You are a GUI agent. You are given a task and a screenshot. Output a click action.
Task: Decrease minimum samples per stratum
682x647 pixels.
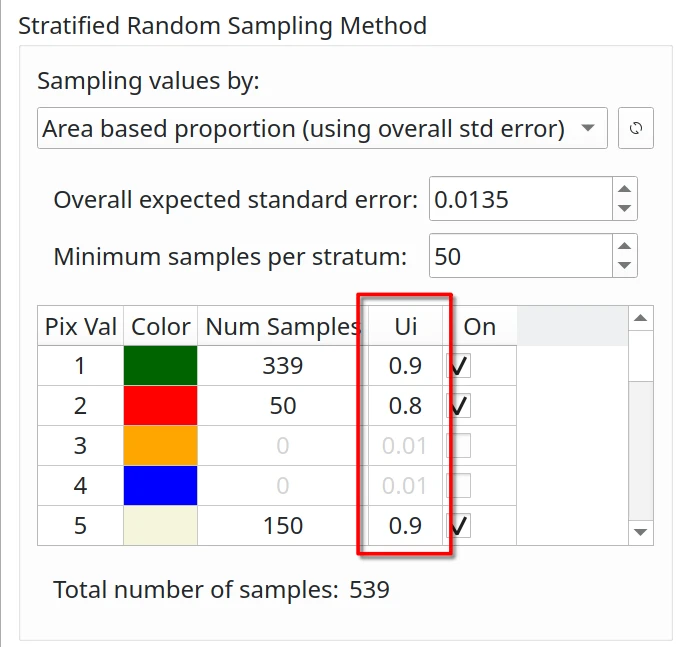625,266
